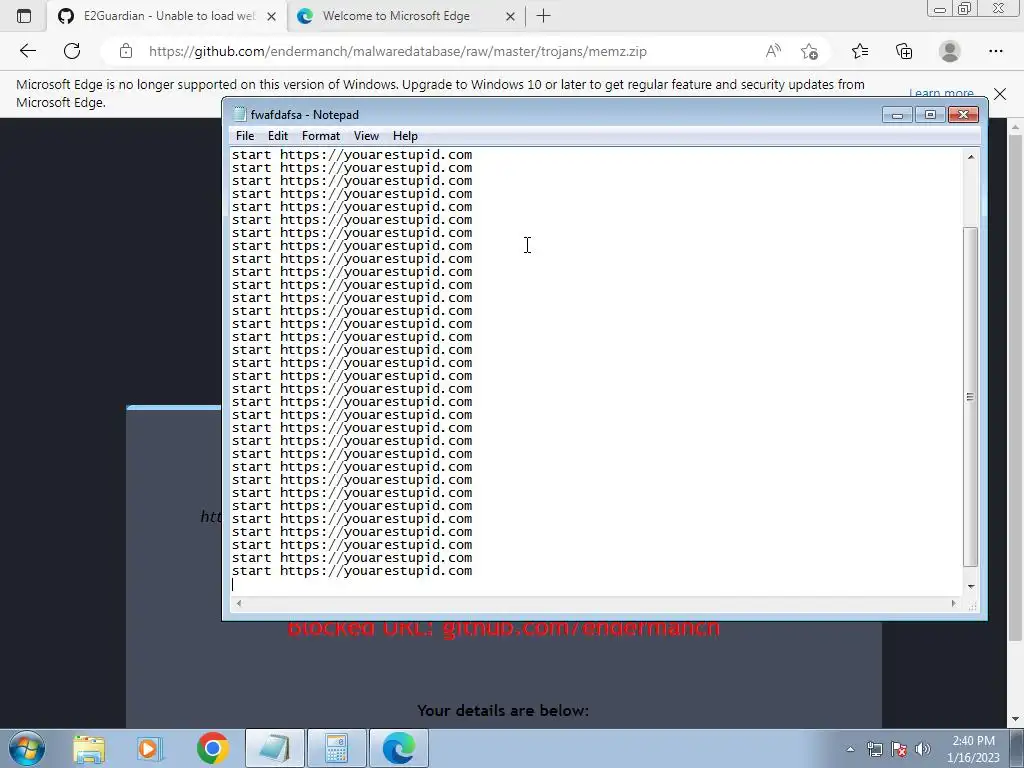Screen dimensions: 1024x768
Task: Select the Notepad taskbar button
Action: coord(274,748)
